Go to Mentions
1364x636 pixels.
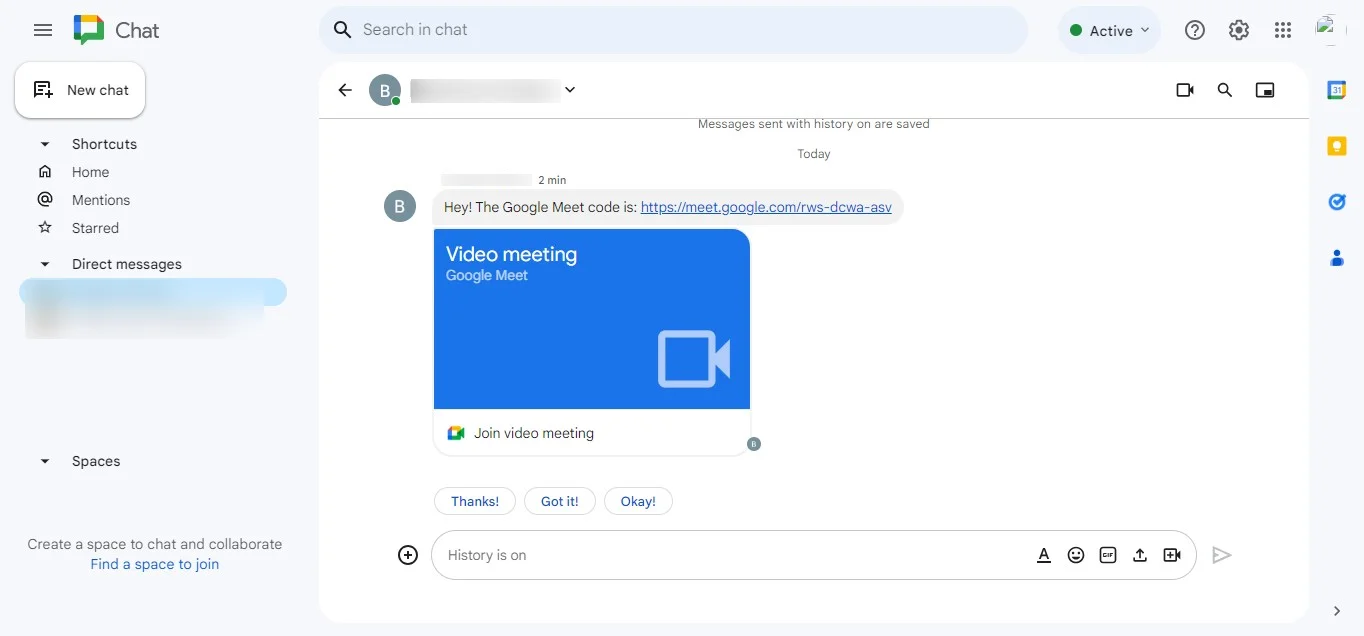tap(100, 199)
